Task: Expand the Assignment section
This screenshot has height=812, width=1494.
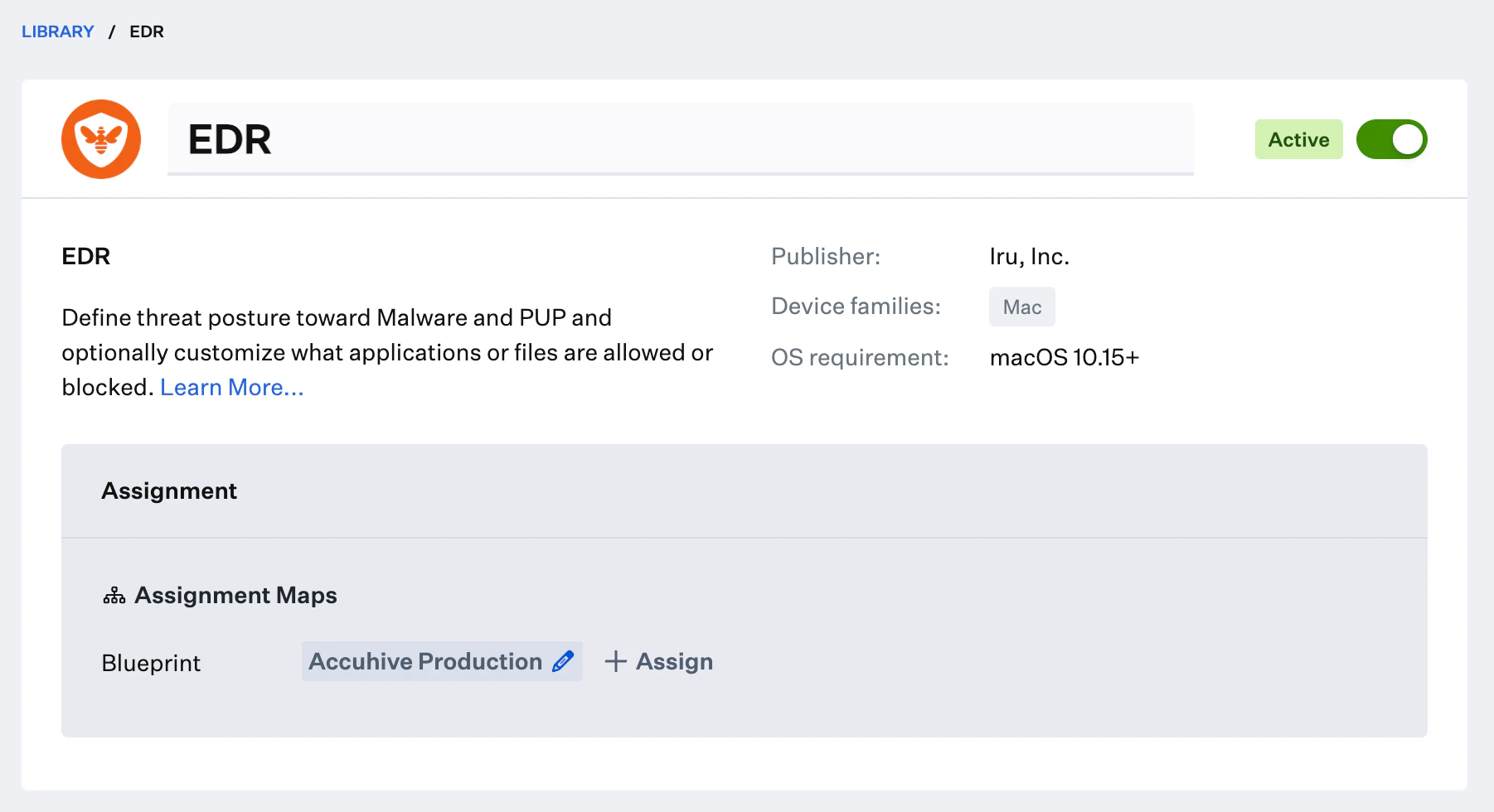Action: tap(168, 491)
